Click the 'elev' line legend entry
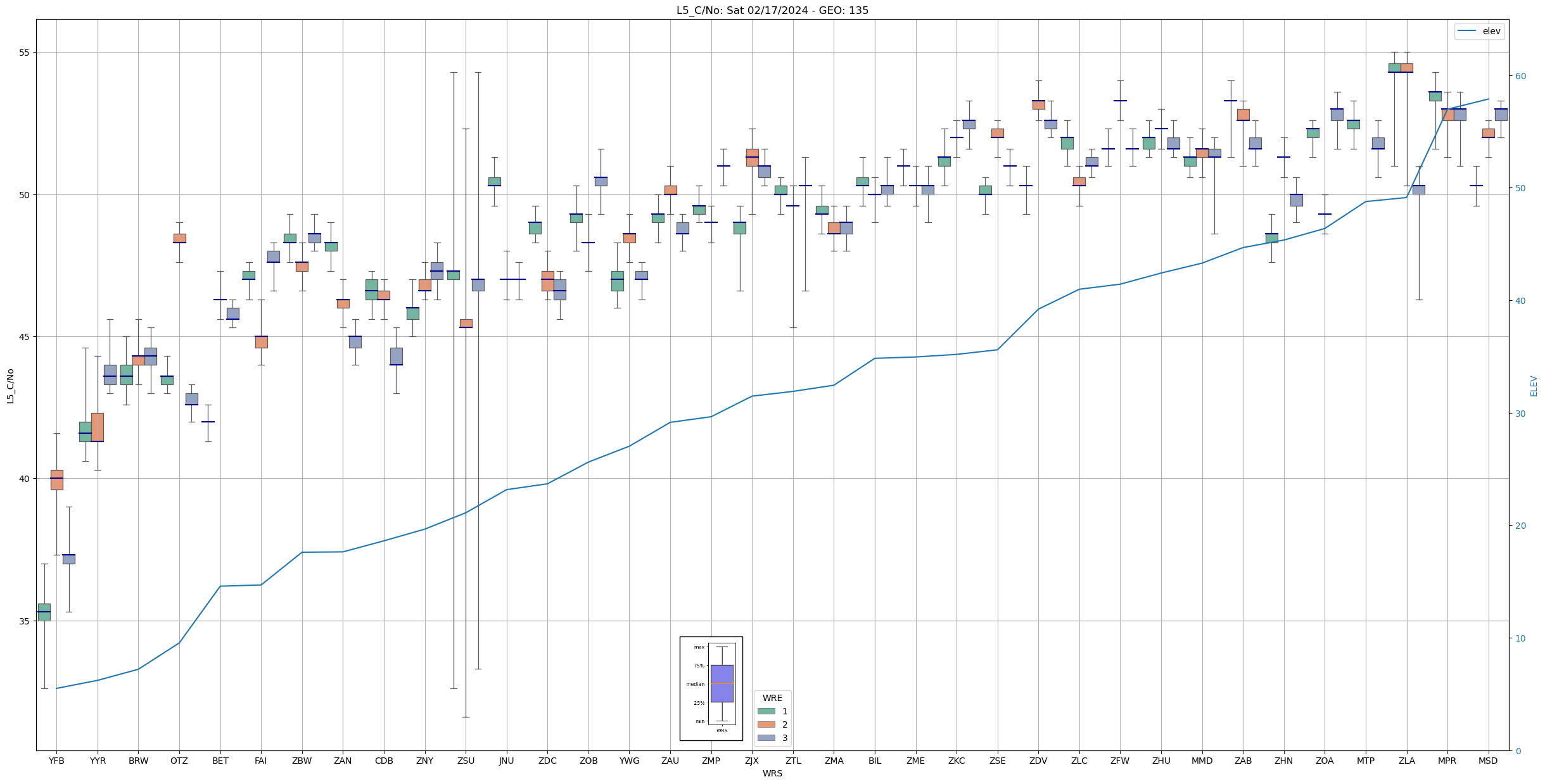The image size is (1545, 784). (x=1491, y=31)
